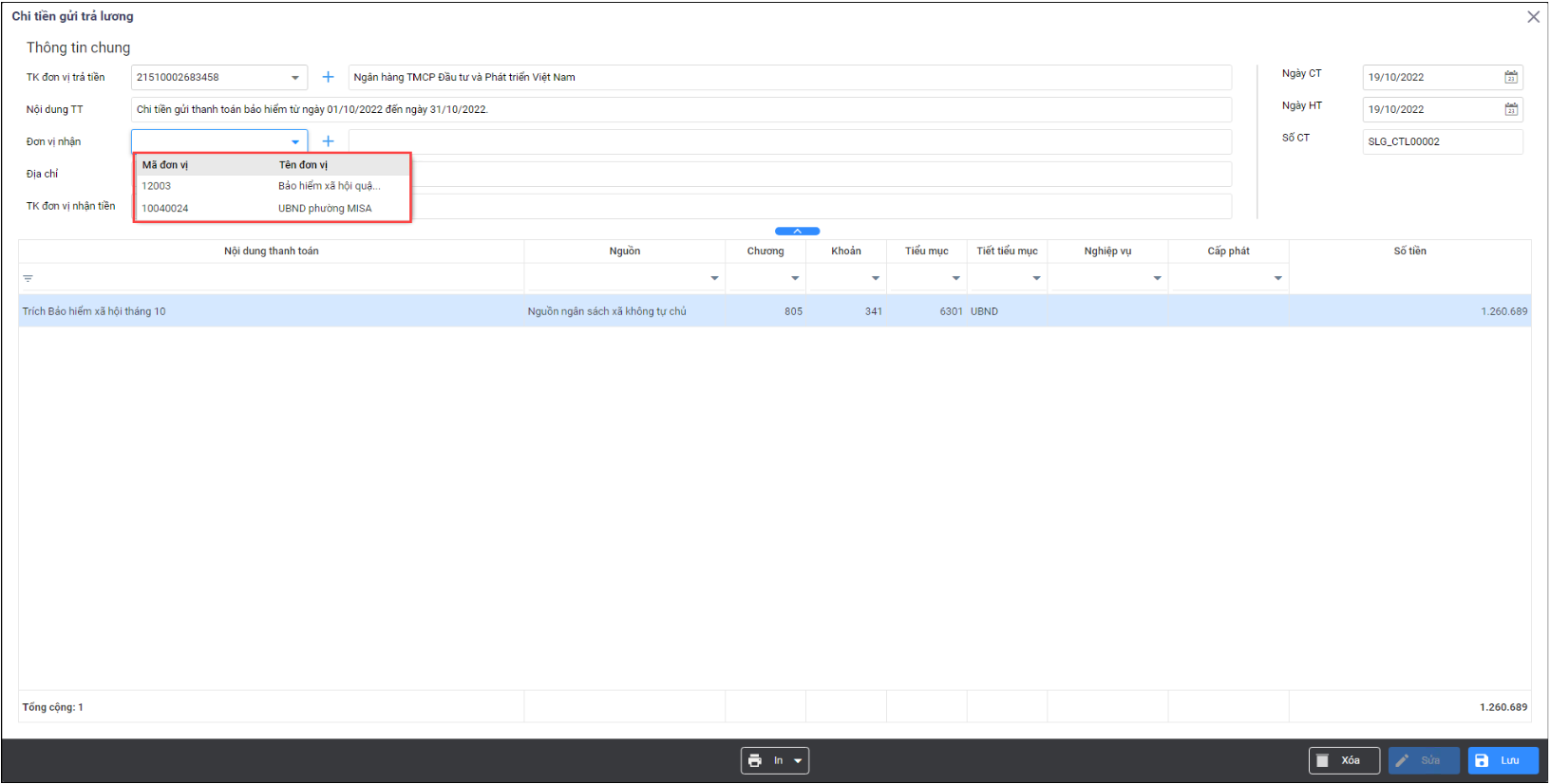This screenshot has height=784, width=1550.
Task: Open the Ngày CT calendar picker
Action: 1510,77
